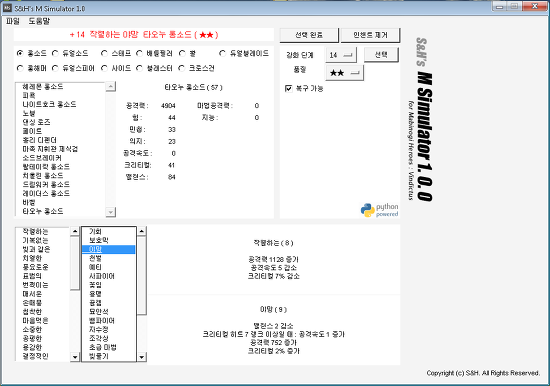Select highlighted 야망 suffix enchant
Screen dimensions: 550x386
click(x=108, y=249)
